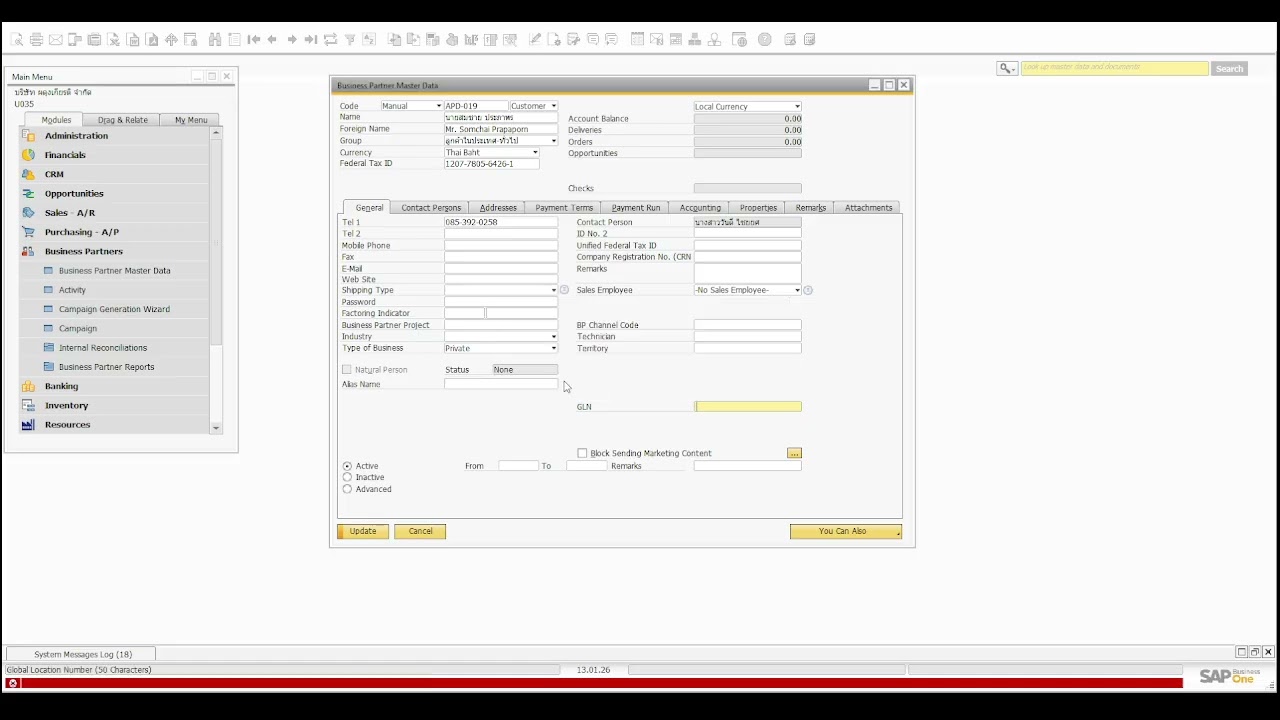Click the Business Partner Master Data menu icon

[x=48, y=271]
